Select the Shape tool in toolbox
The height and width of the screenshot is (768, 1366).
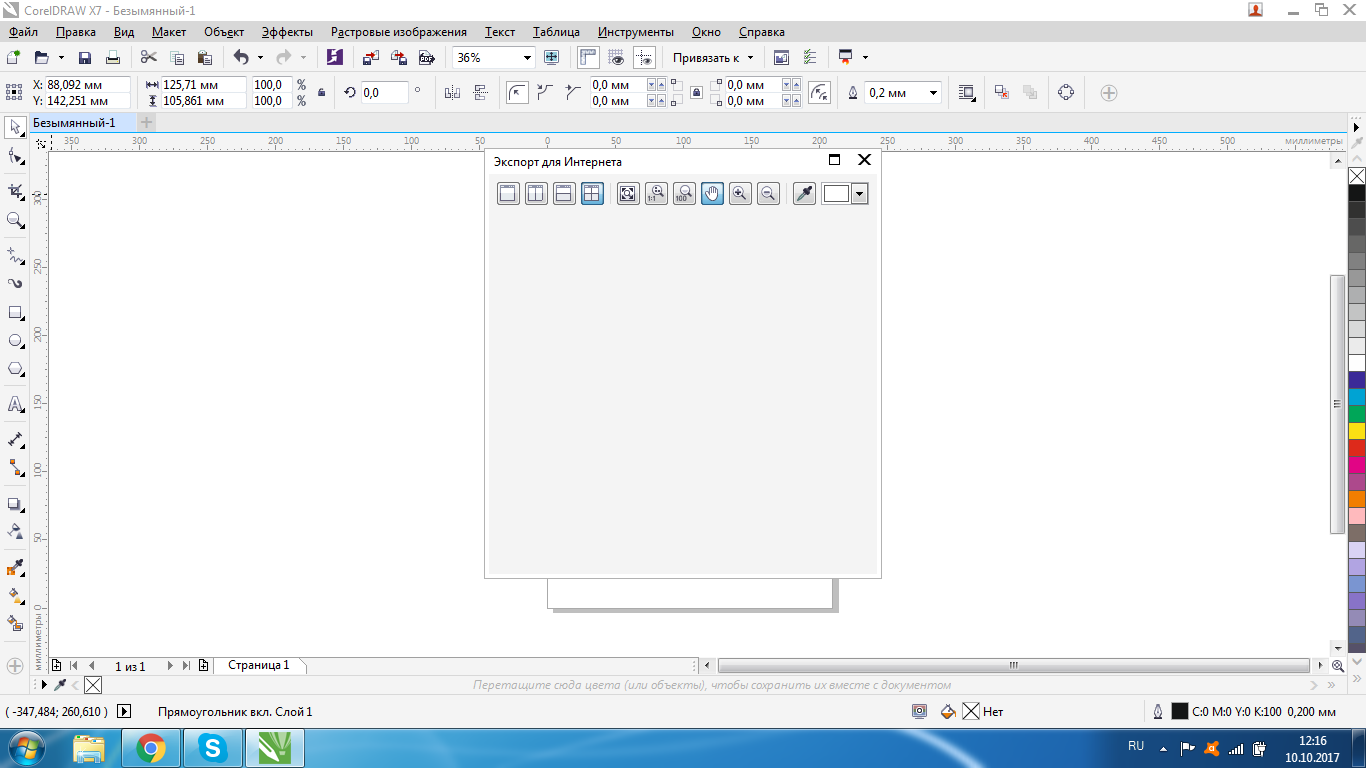[x=16, y=157]
